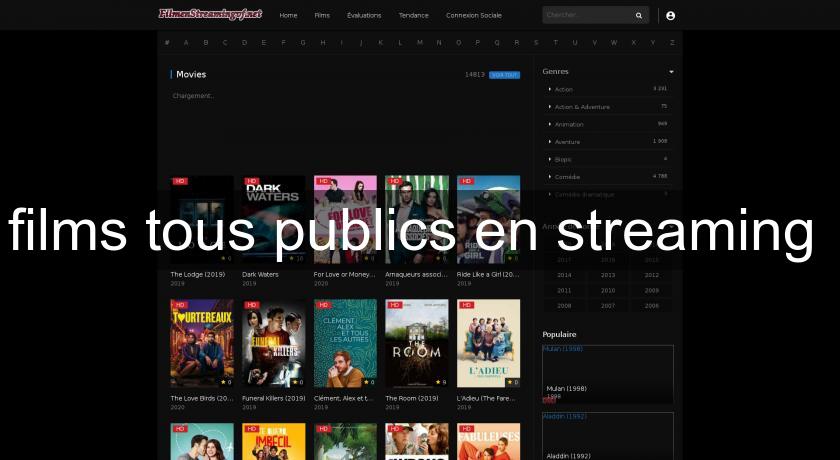Select release year 2008
This screenshot has width=840, height=460.
[x=564, y=306]
